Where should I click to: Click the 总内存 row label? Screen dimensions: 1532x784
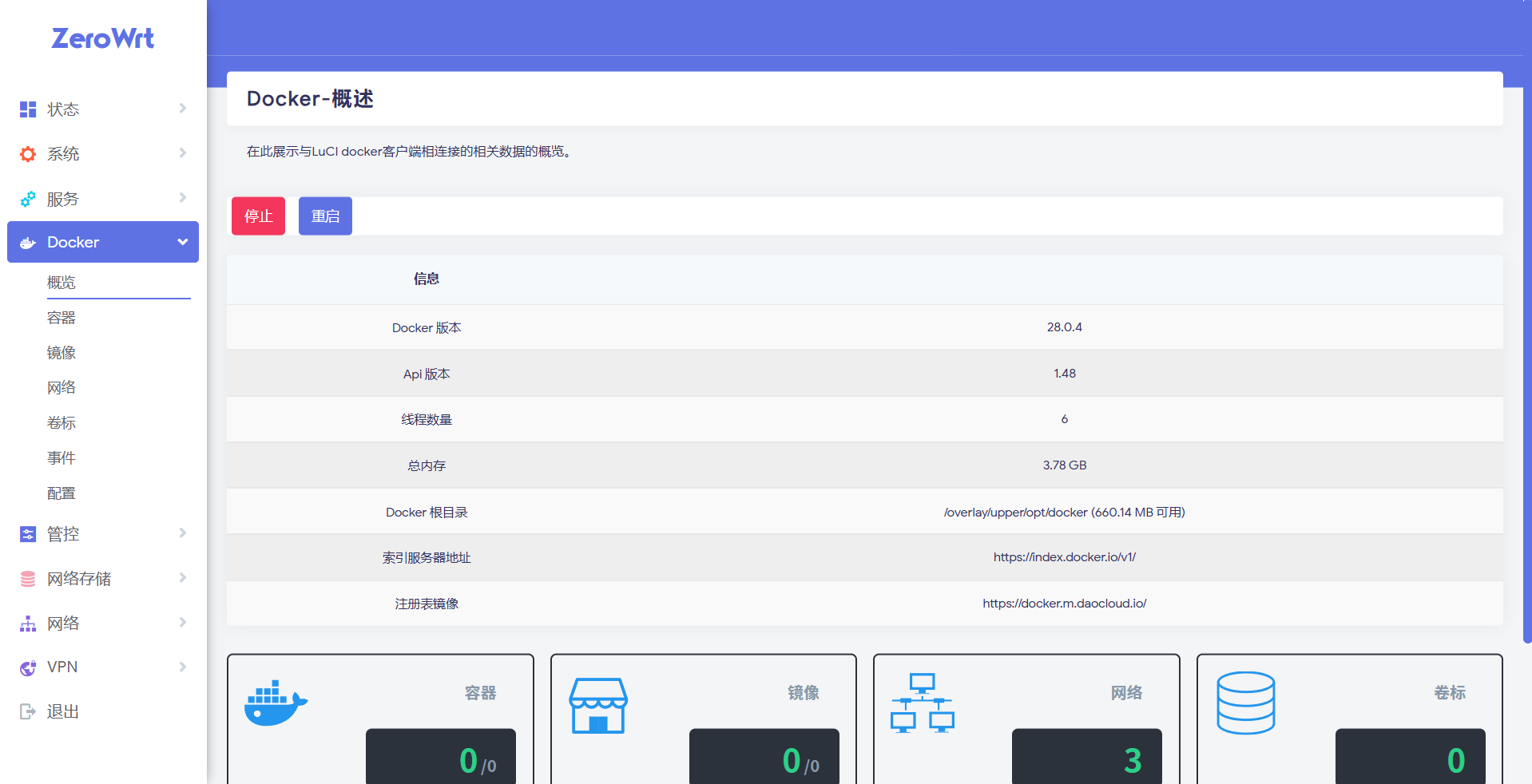(x=427, y=466)
